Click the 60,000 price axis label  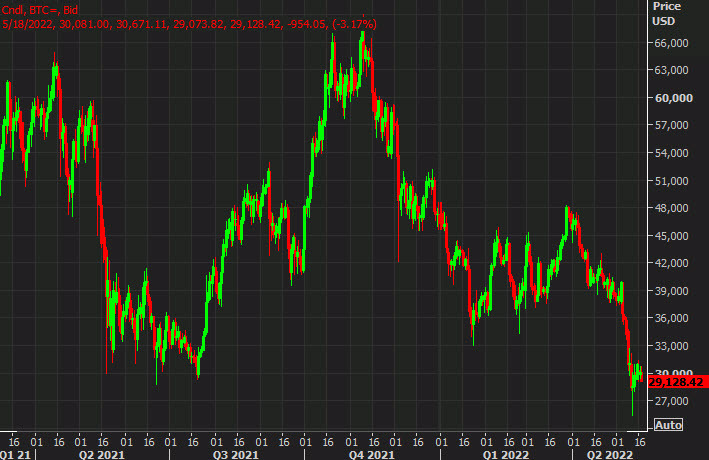tap(672, 98)
